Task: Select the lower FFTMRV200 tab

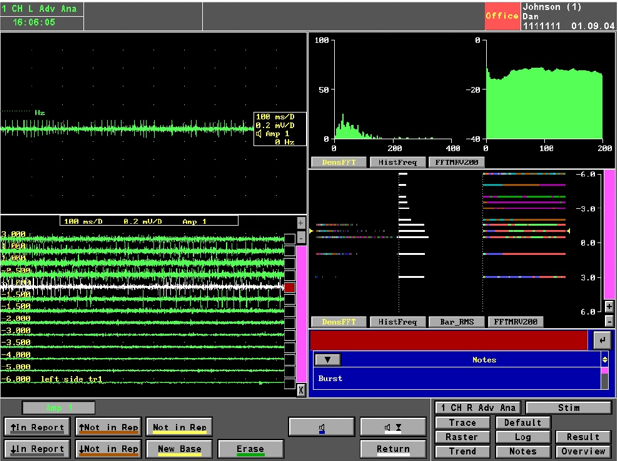Action: (x=515, y=322)
